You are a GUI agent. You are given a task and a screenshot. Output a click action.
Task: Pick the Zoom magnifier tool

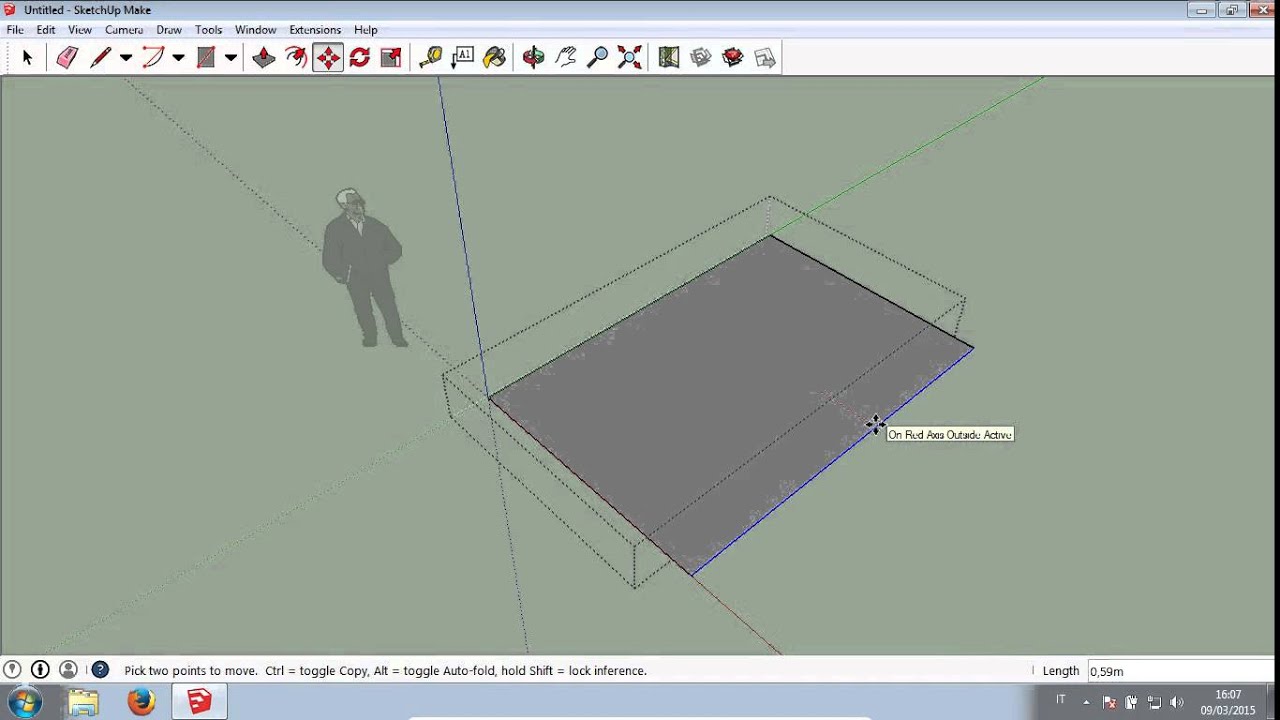pos(598,58)
